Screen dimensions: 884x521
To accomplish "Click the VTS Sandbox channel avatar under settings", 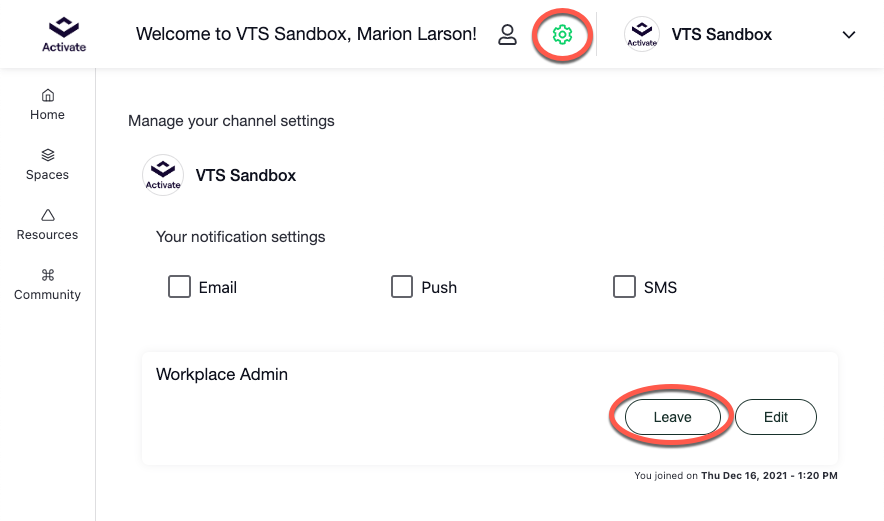I will tap(163, 175).
